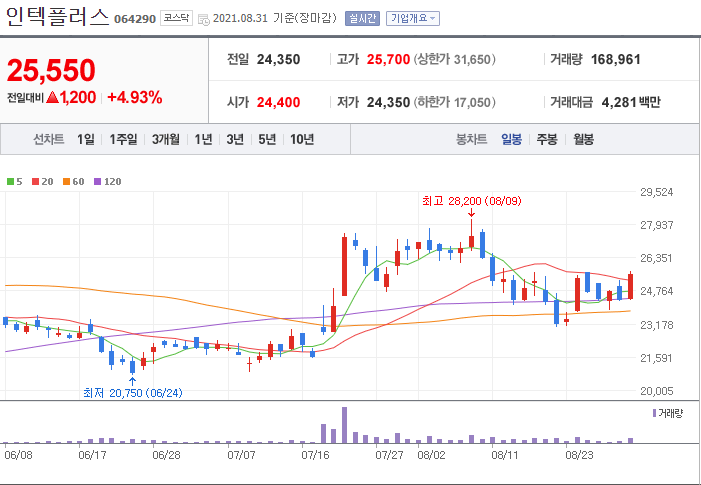
Task: Click the previous close value 24,350
Action: click(x=278, y=59)
